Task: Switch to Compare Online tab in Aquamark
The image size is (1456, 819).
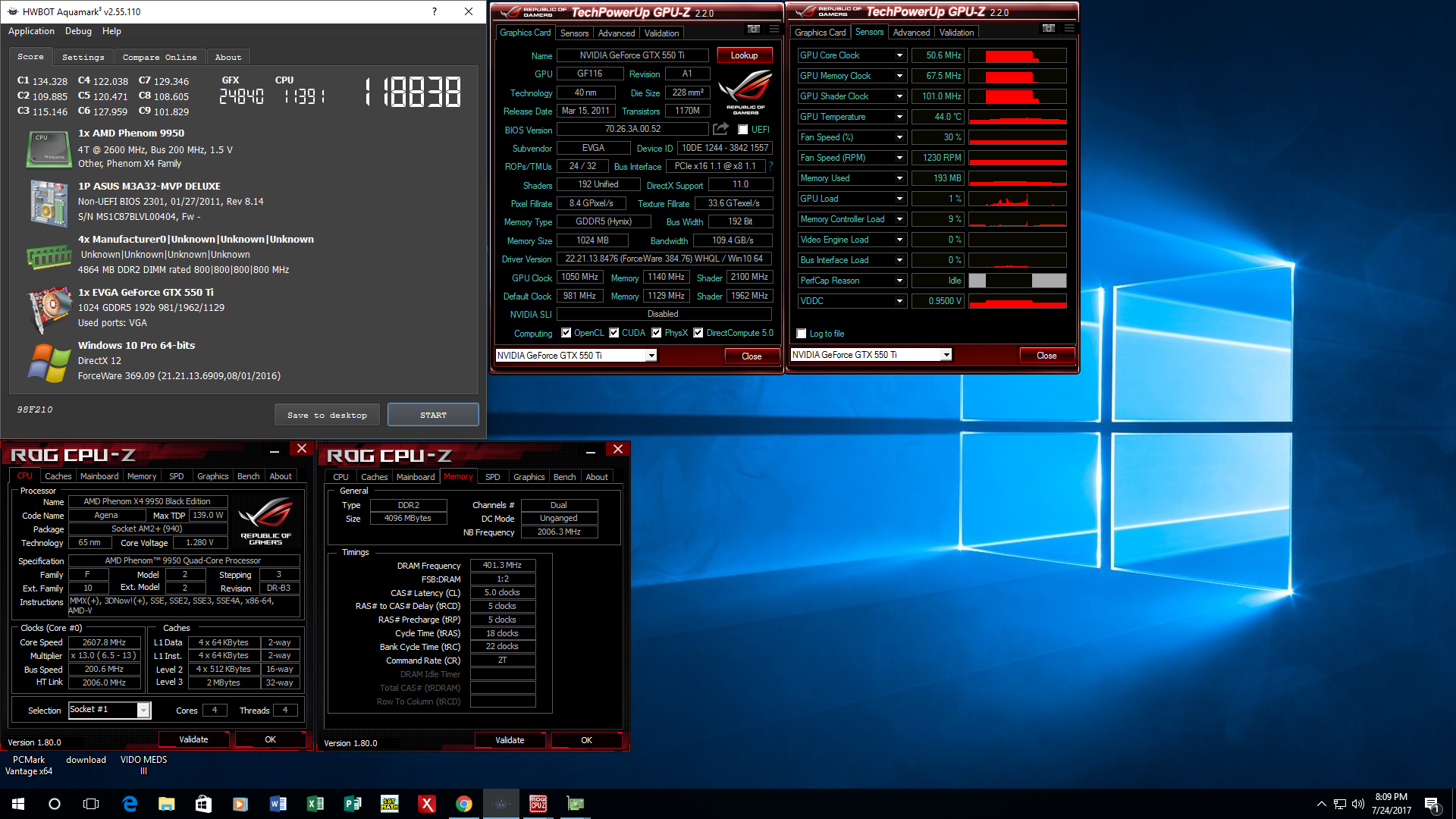Action: pyautogui.click(x=159, y=57)
